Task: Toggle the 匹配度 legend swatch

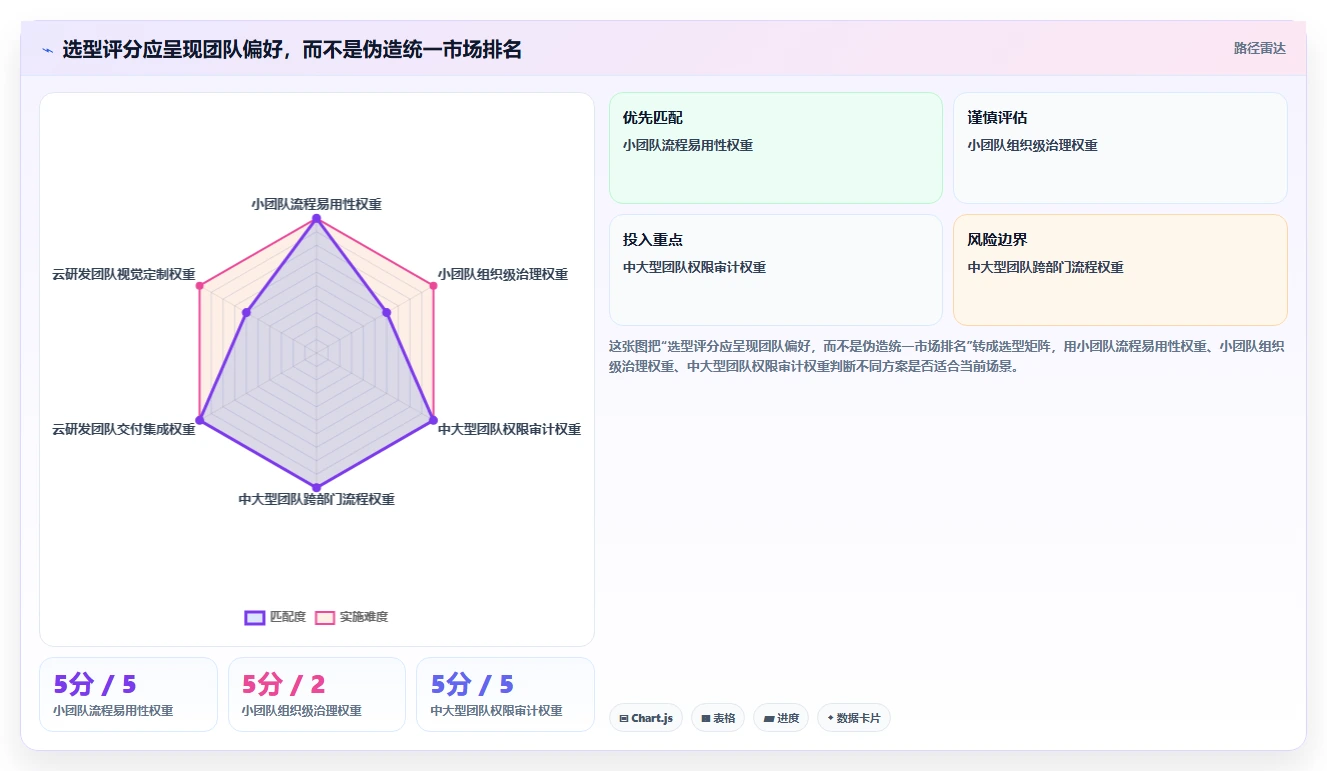Action: 255,617
